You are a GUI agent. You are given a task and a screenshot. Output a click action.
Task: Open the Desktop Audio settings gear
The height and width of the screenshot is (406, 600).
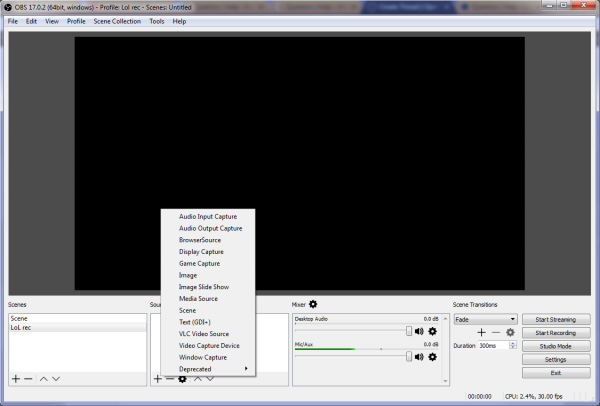432,331
